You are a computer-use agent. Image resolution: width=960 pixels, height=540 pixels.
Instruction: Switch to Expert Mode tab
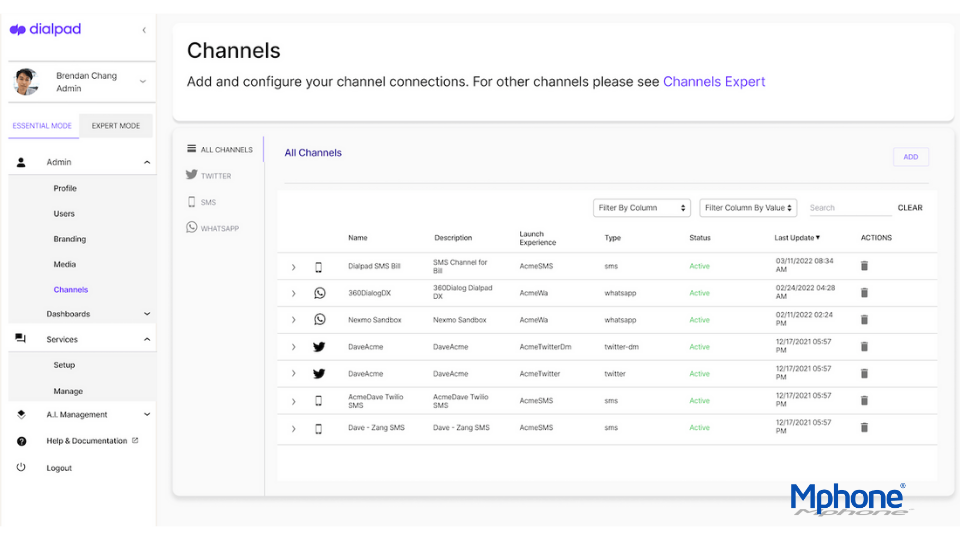click(x=116, y=126)
